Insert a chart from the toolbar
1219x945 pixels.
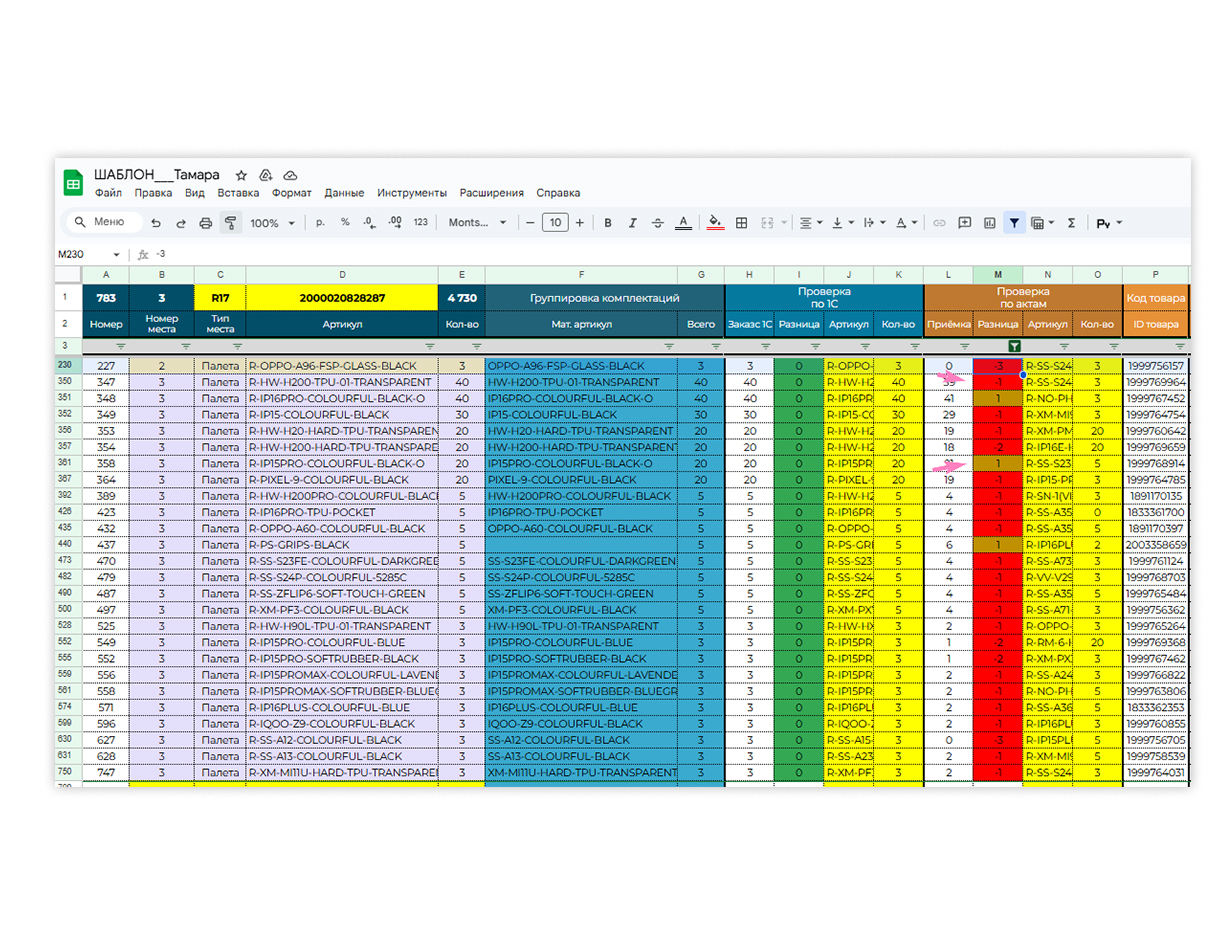tap(990, 223)
